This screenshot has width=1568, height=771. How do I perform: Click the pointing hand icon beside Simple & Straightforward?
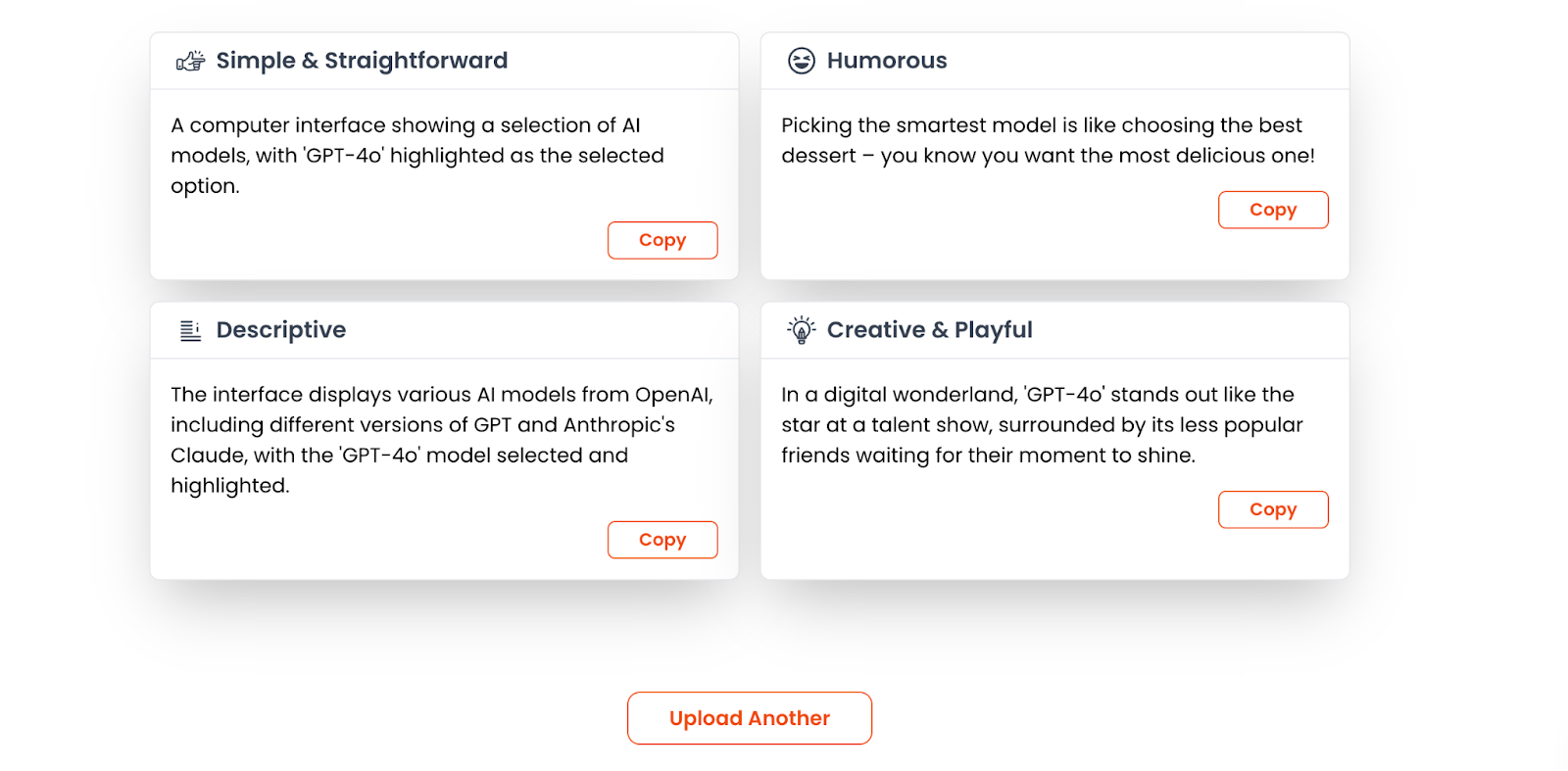pyautogui.click(x=190, y=61)
